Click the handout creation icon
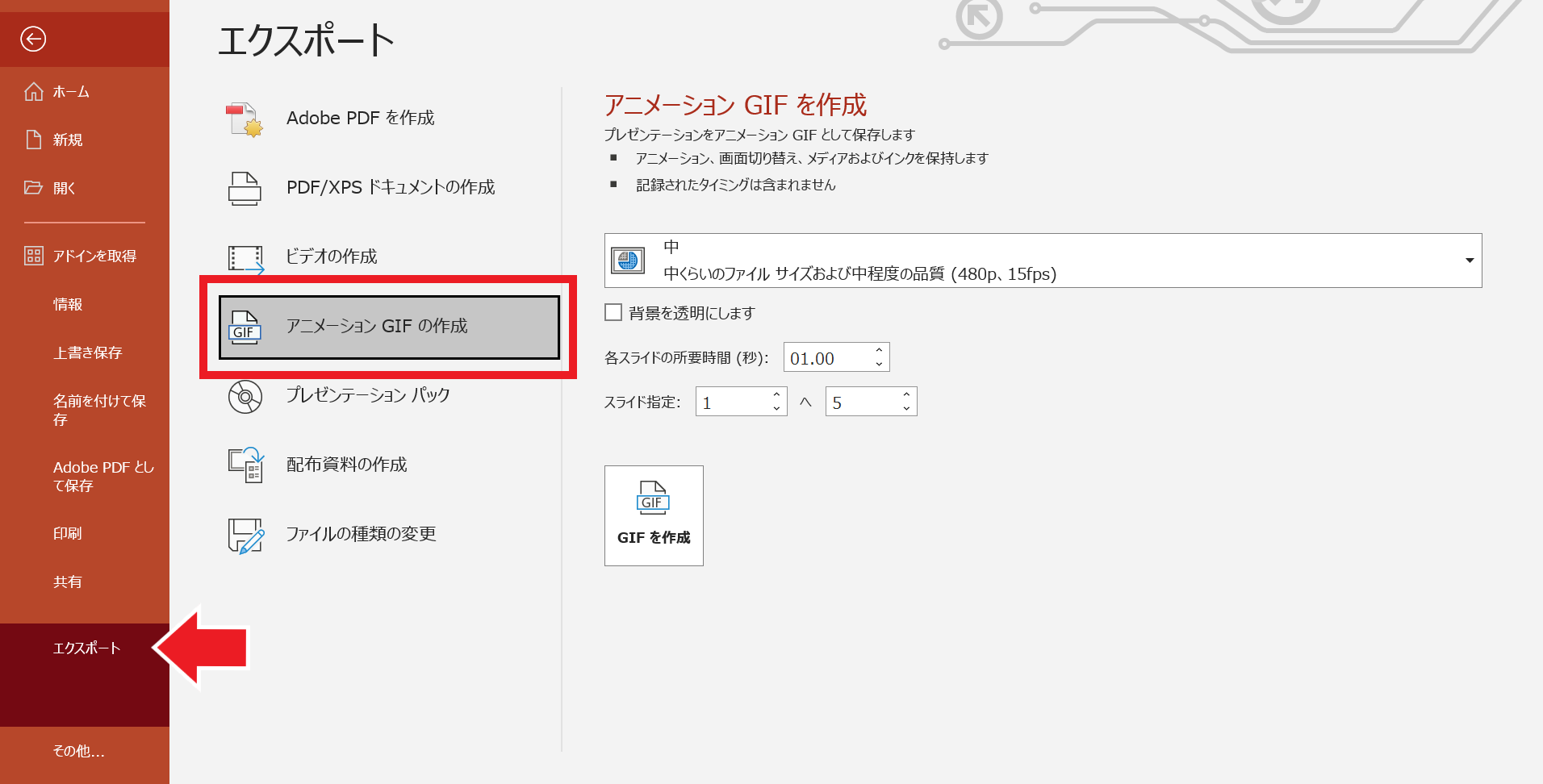Screen dimensions: 1543x784 pos(245,465)
